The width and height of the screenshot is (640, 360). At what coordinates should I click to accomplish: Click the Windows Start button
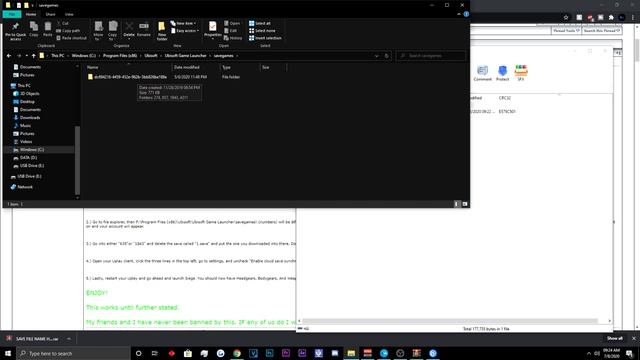8,353
